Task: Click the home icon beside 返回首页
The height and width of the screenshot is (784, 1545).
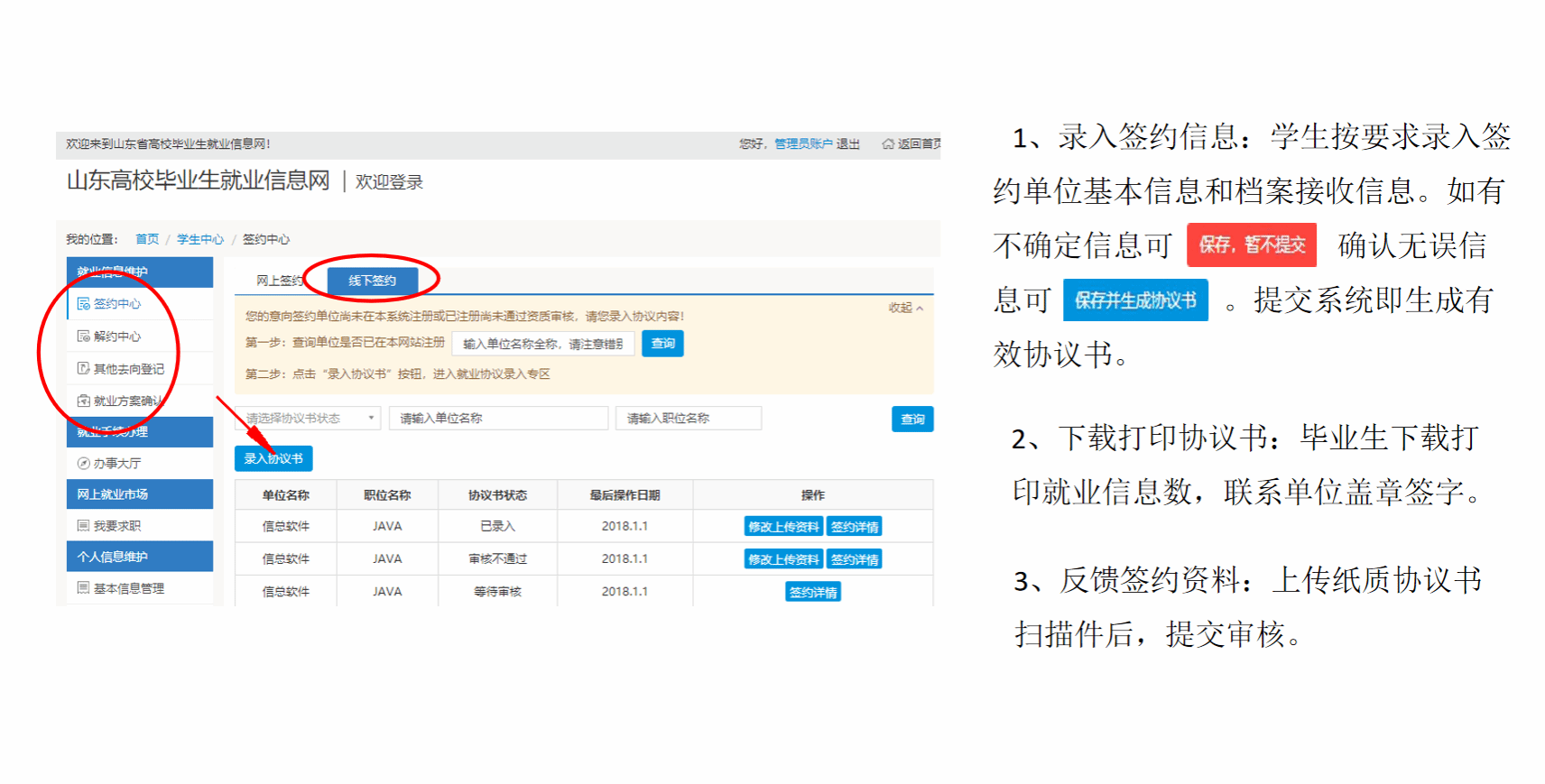Action: point(888,144)
